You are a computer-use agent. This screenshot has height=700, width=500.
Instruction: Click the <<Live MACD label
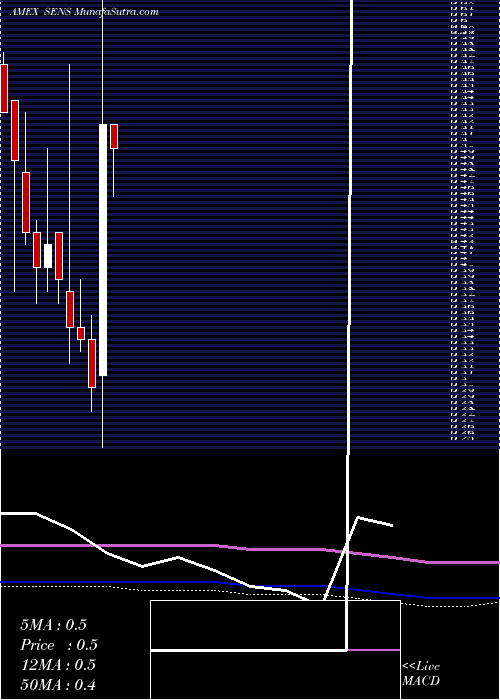coord(421,673)
